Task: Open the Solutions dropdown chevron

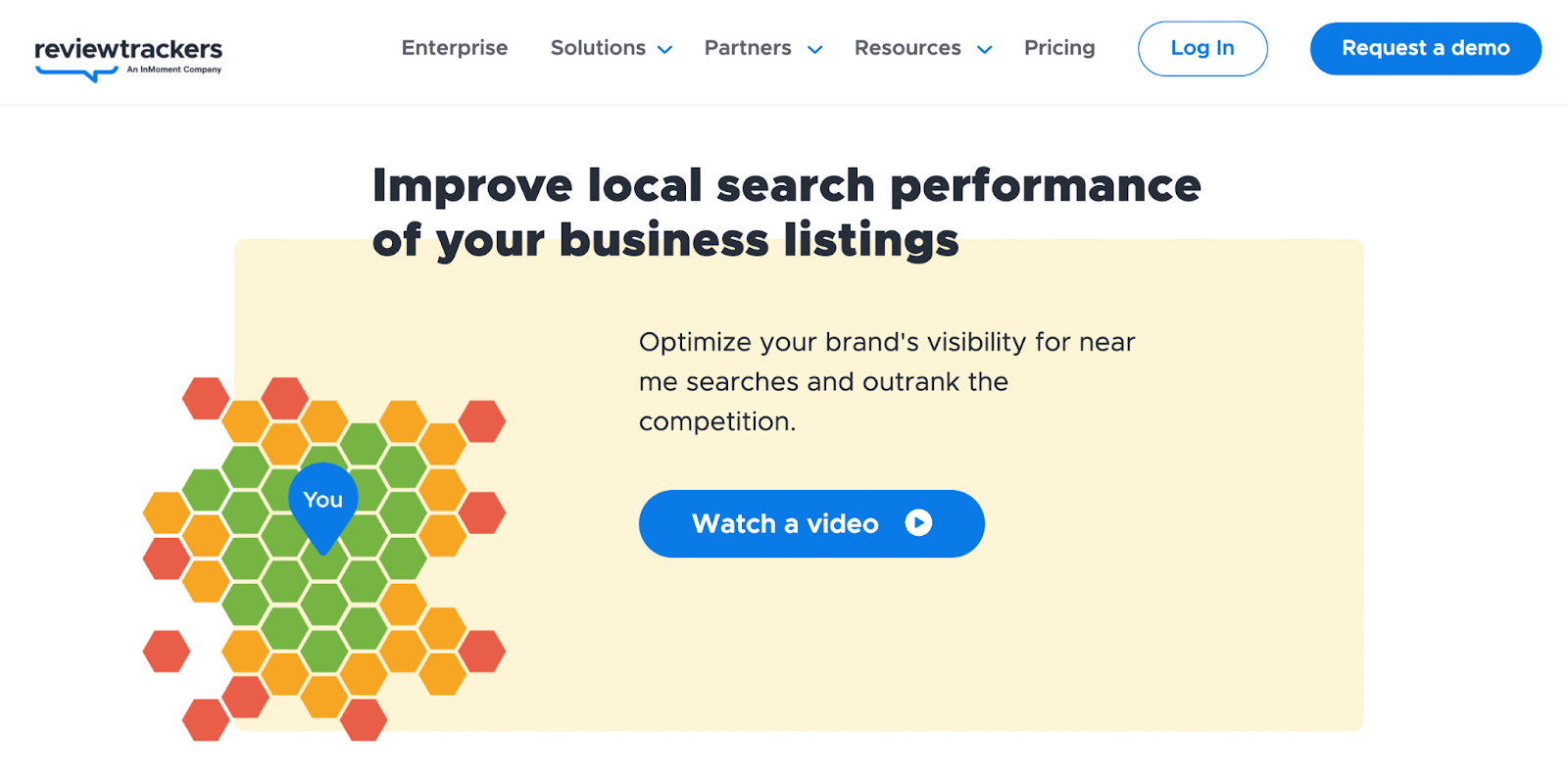Action: click(x=665, y=49)
